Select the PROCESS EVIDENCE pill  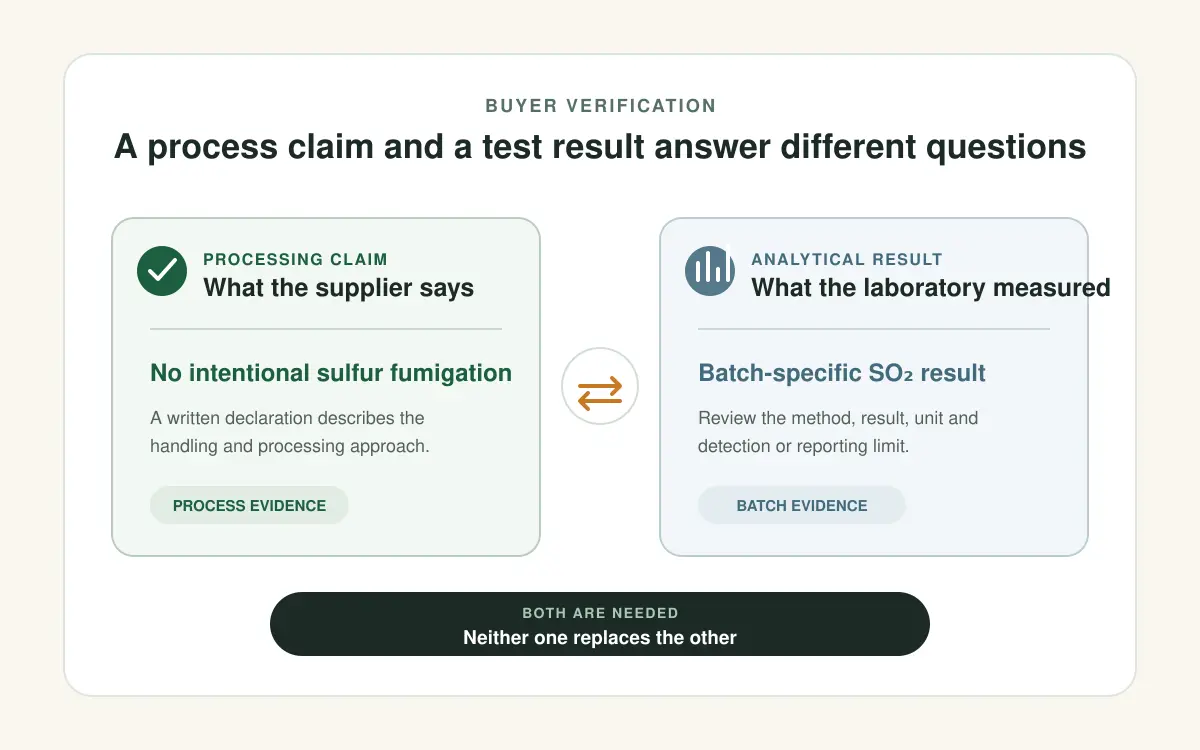pos(249,505)
